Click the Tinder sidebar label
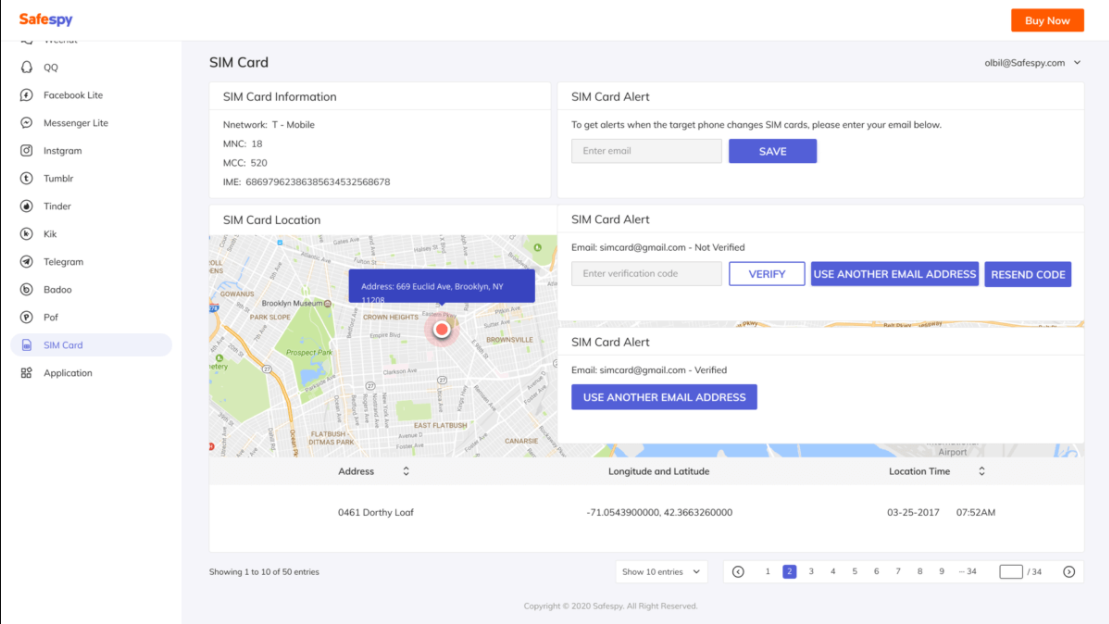This screenshot has width=1109, height=624. 57,207
